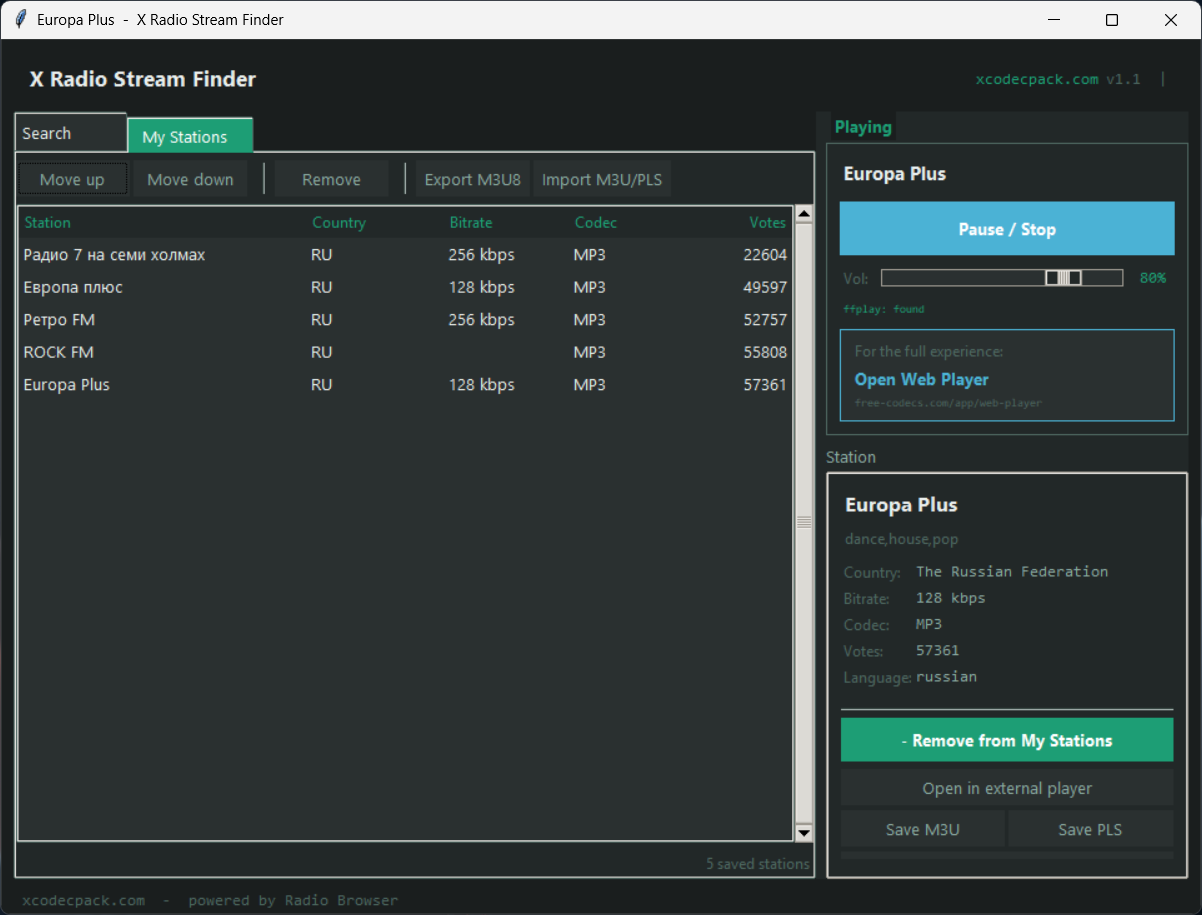Click the xcodecpack.com v1.1 header link
Screen dimensions: 1202x915
click(x=1058, y=79)
